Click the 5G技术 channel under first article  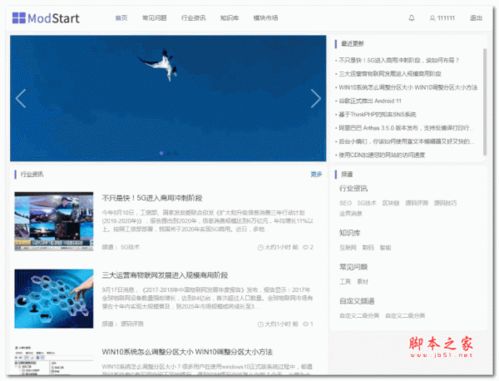click(130, 247)
